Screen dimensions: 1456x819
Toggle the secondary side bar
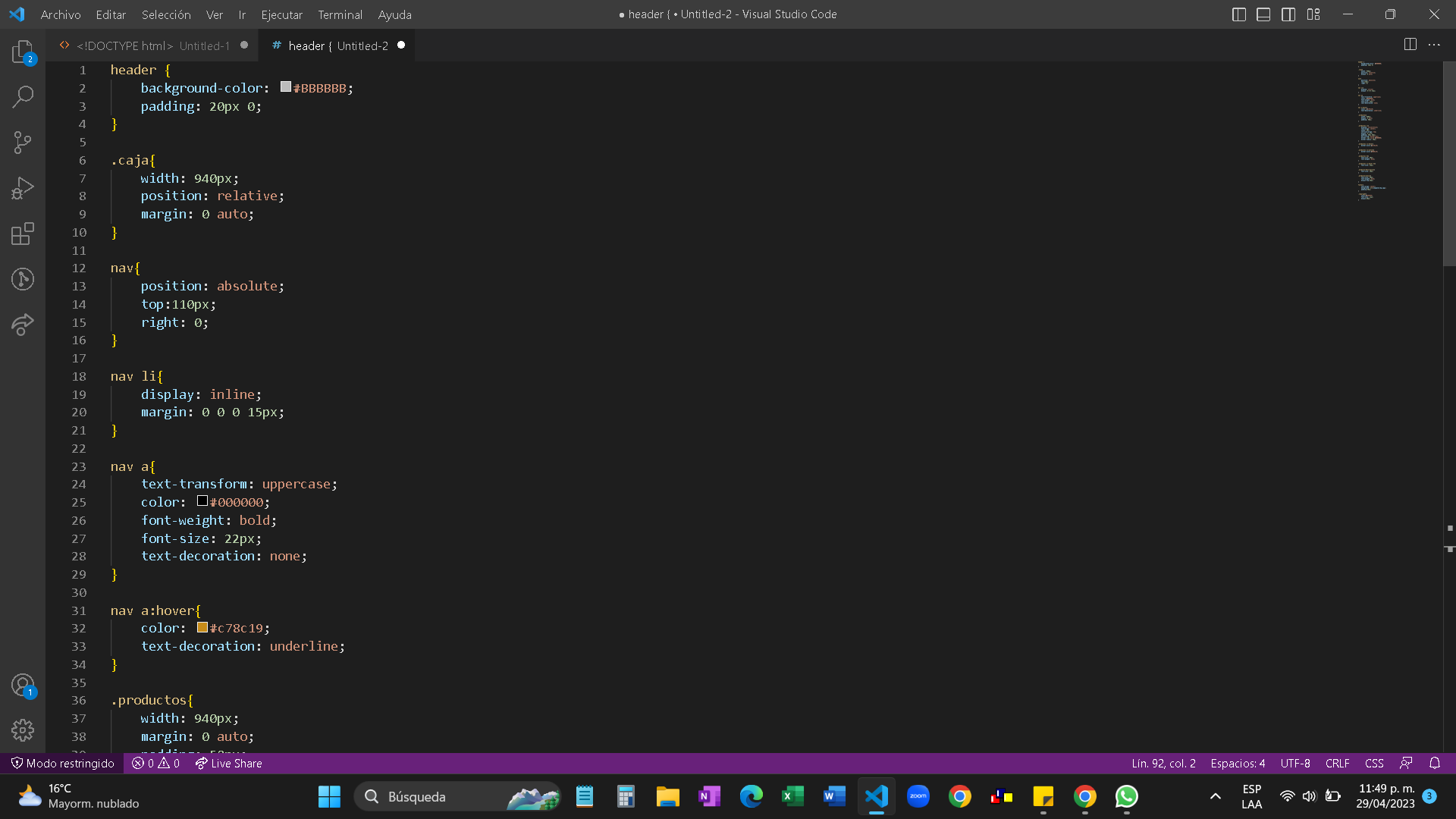point(1288,14)
